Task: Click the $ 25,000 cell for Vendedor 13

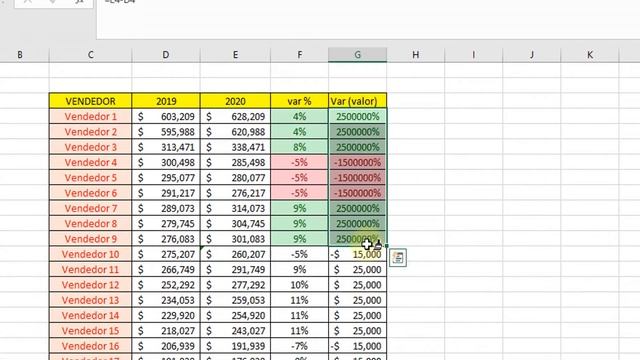Action: coord(358,300)
